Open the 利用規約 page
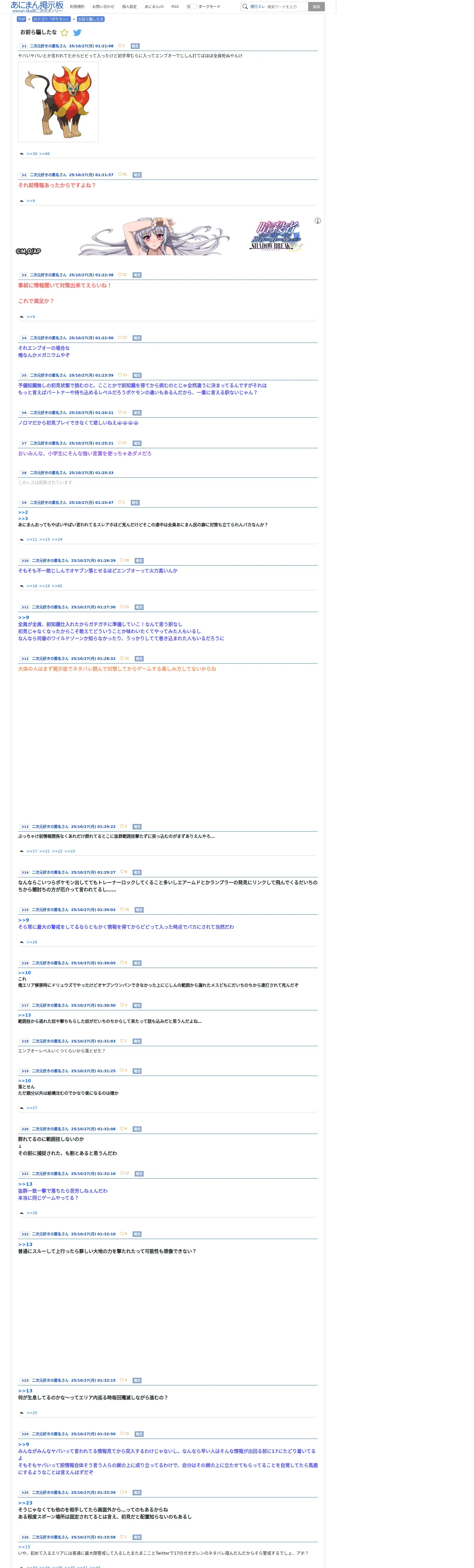The height and width of the screenshot is (1568, 474). pos(77,7)
